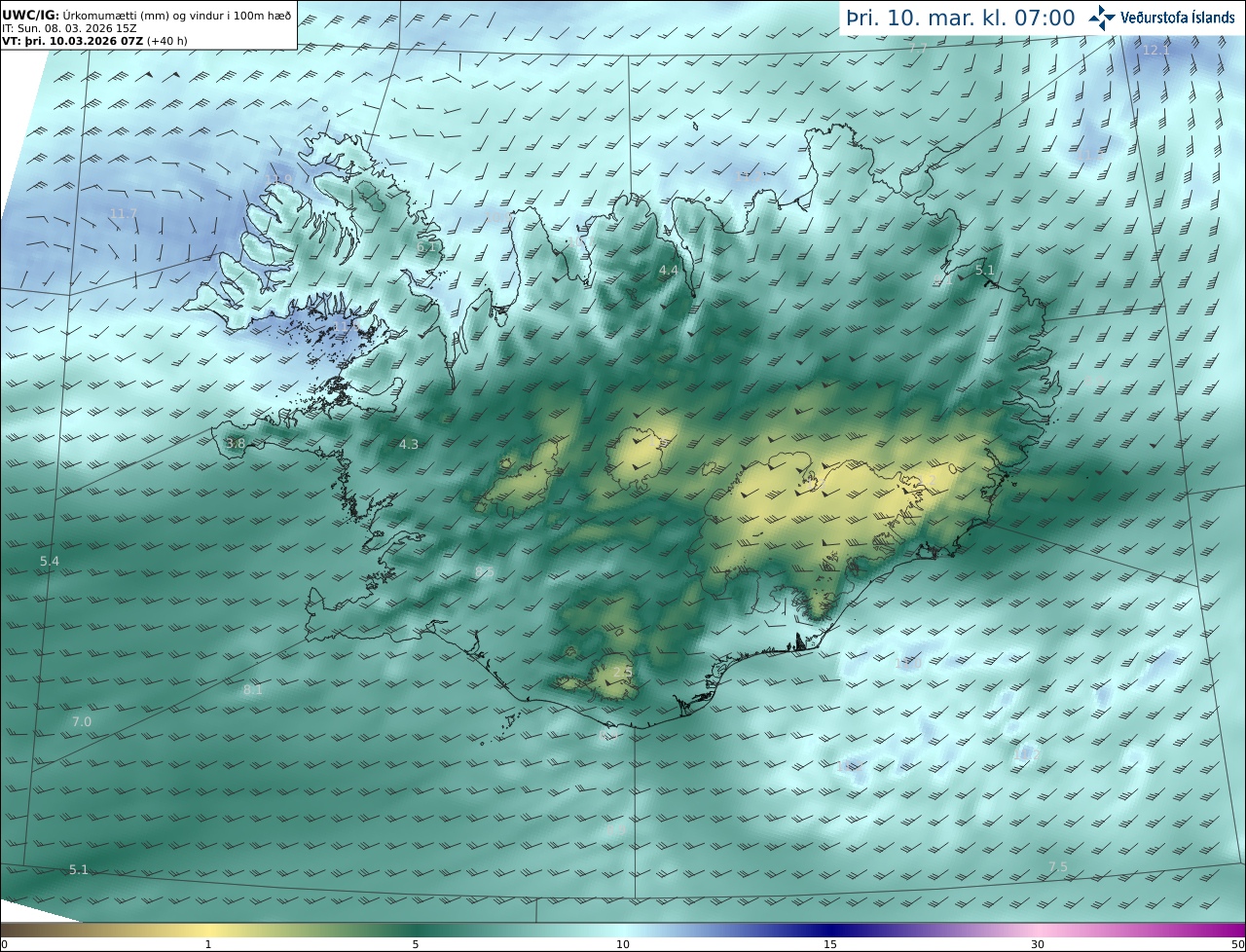
Task: Click the colorbar tick label "10"
Action: (623, 944)
